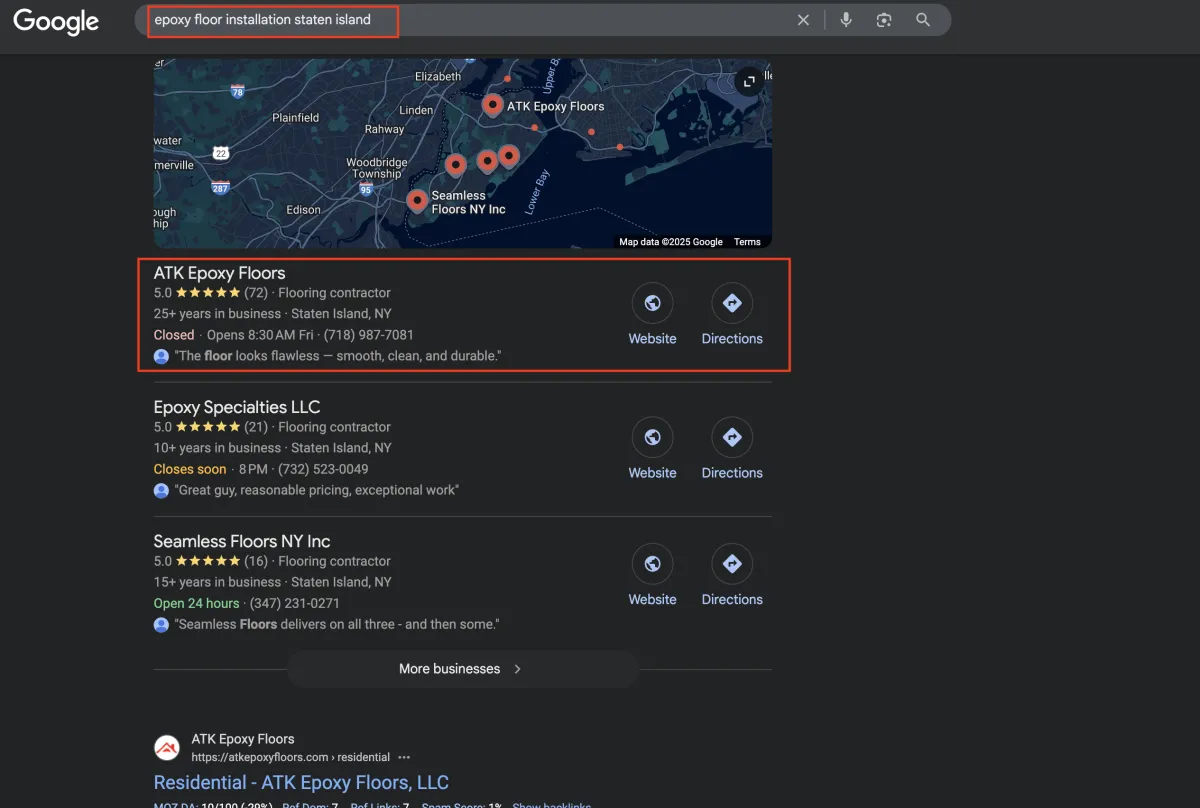The height and width of the screenshot is (808, 1200).
Task: Click "Closes soon" status for Epoxy Specialties
Action: [x=190, y=469]
